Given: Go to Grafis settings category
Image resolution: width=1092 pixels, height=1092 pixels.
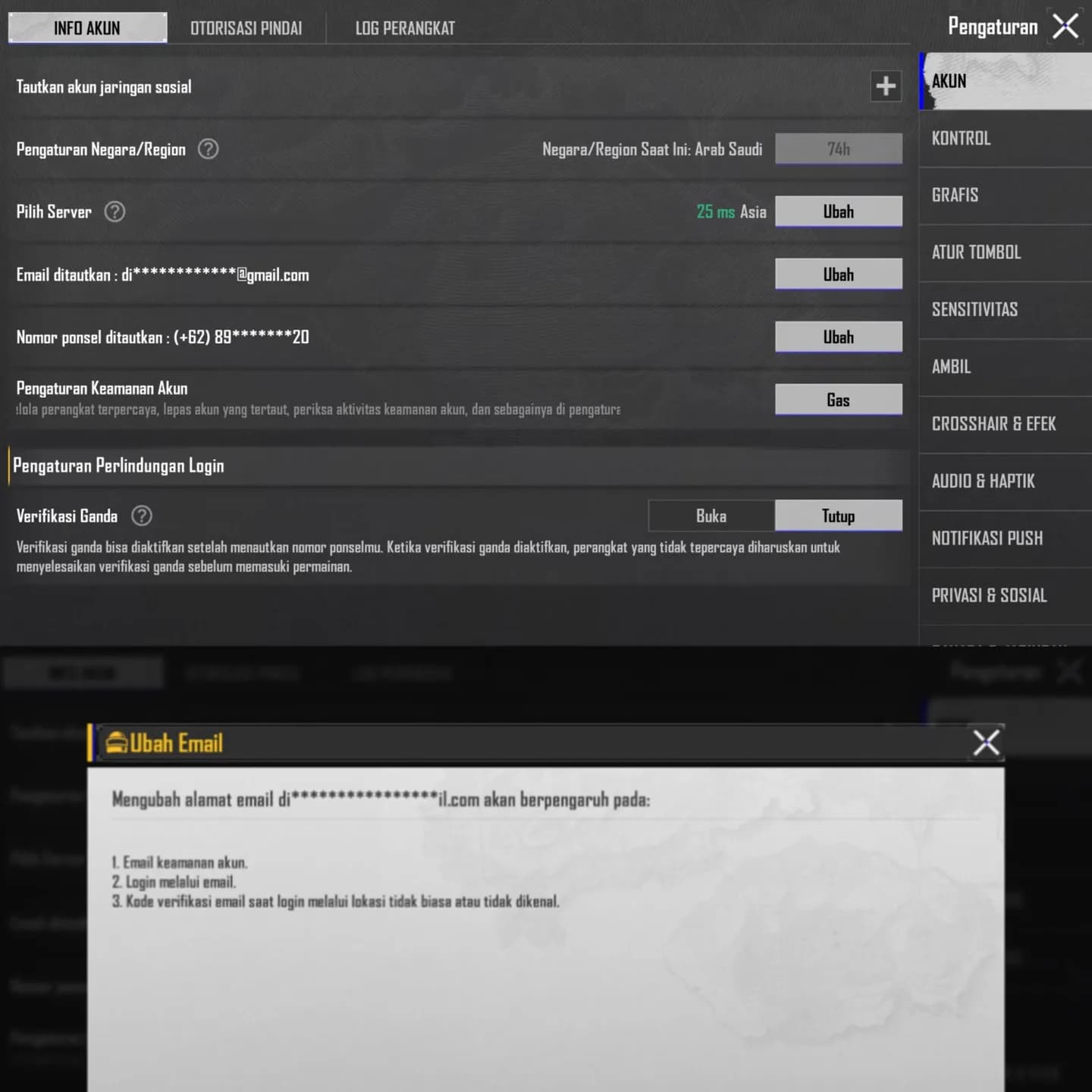Looking at the screenshot, I should click(1006, 196).
